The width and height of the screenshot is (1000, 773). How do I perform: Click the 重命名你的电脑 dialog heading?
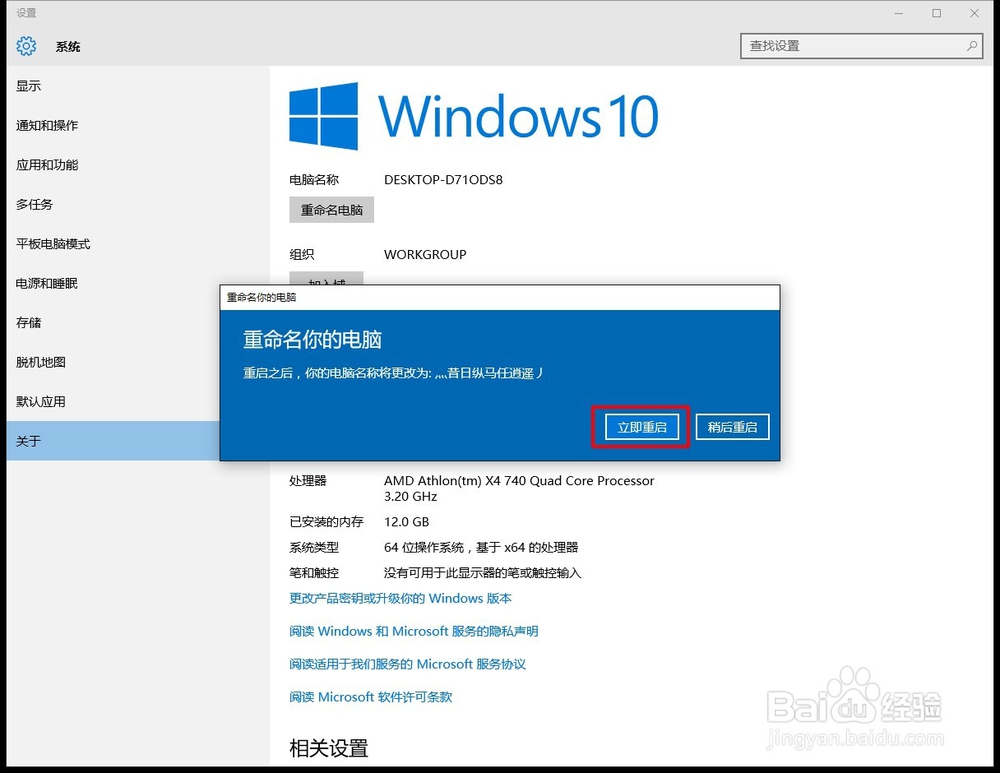tap(312, 339)
